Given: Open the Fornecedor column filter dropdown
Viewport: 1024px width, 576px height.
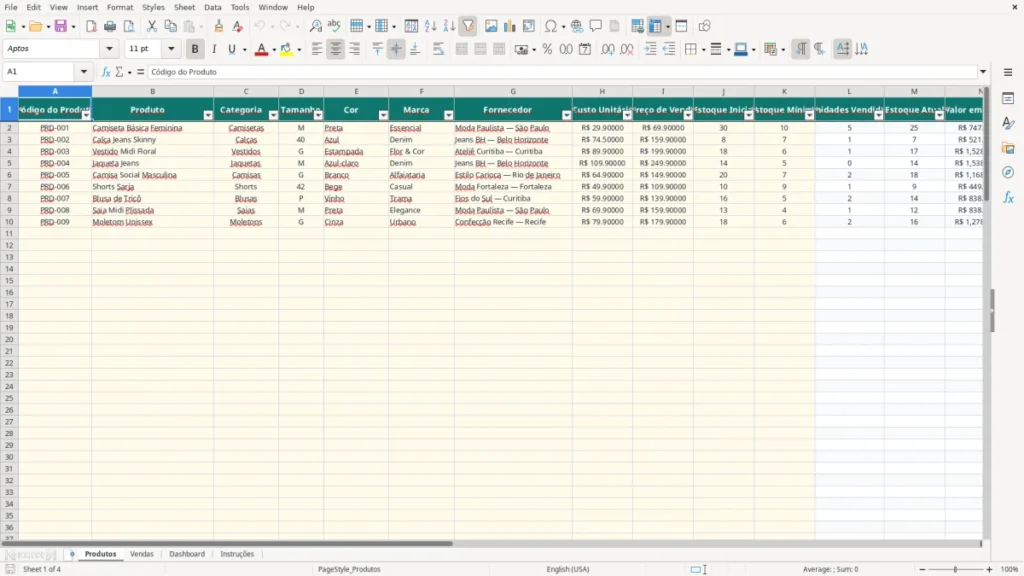Looking at the screenshot, I should click(566, 116).
